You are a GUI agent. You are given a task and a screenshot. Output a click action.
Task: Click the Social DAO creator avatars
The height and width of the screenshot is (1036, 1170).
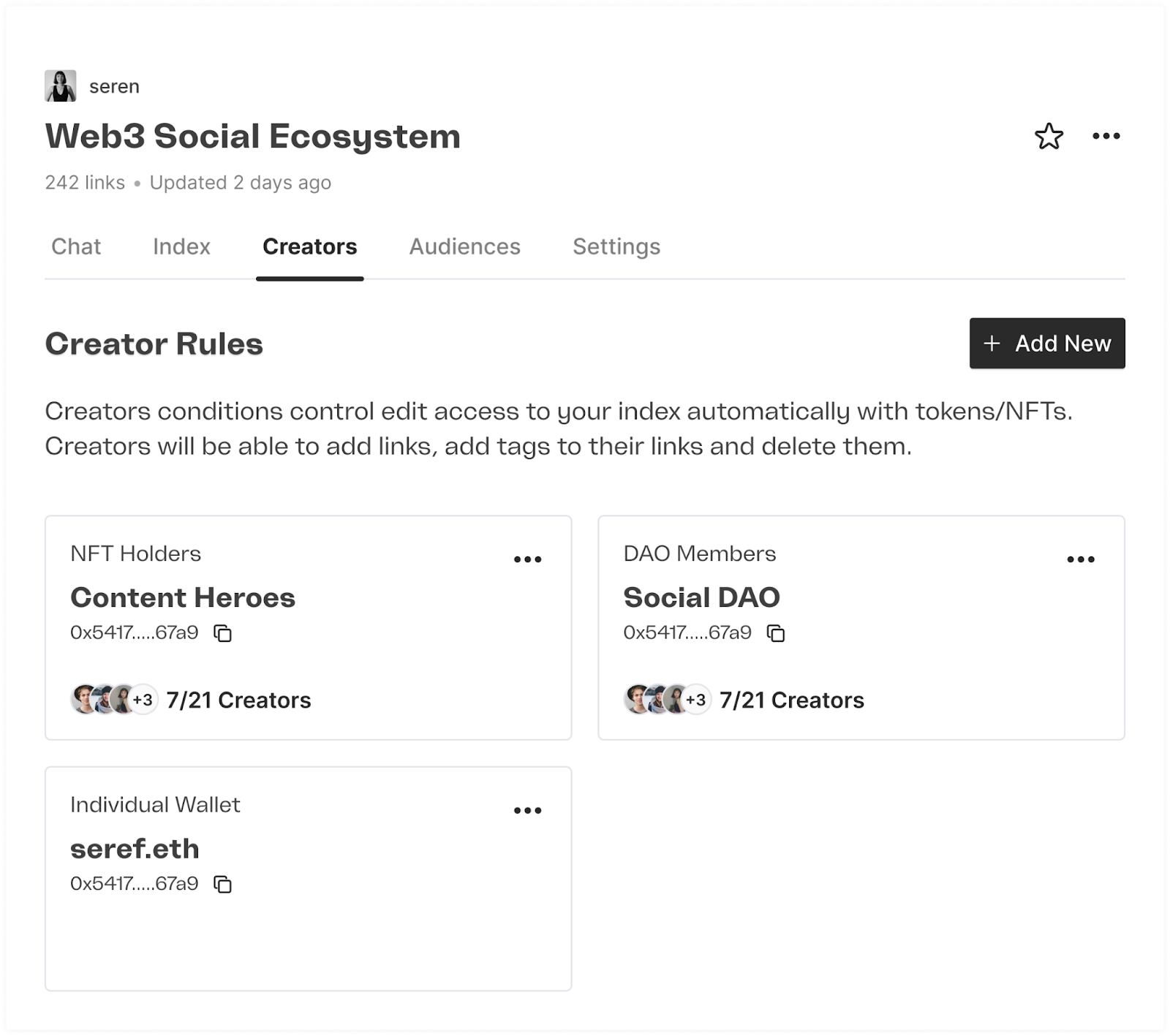(x=666, y=700)
